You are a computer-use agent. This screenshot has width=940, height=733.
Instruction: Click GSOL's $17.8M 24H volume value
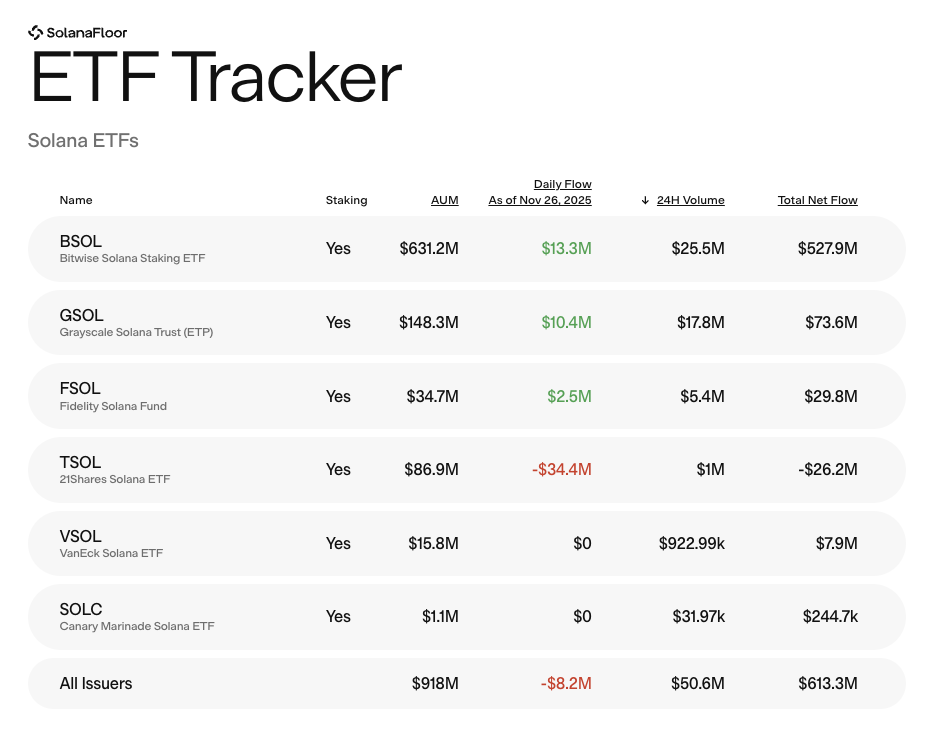(x=701, y=322)
